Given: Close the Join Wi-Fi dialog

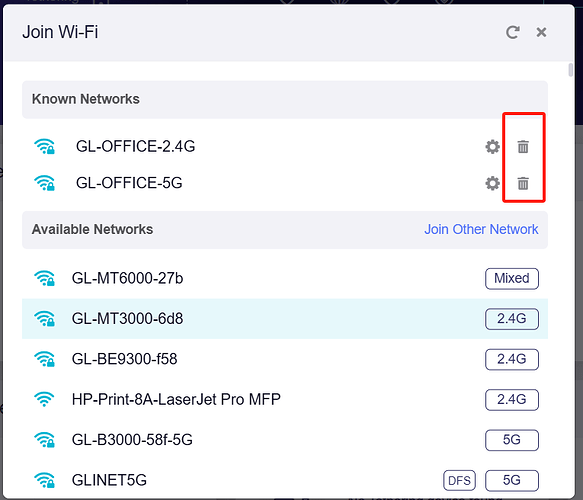Looking at the screenshot, I should (x=541, y=32).
